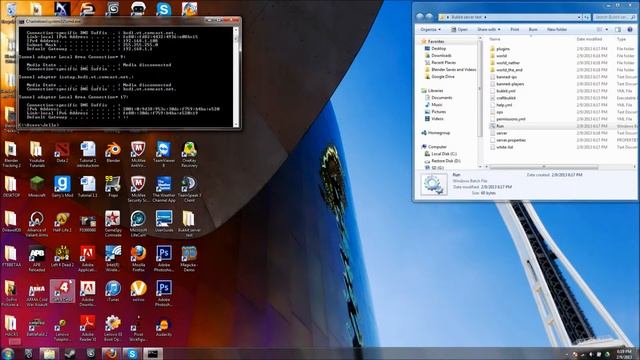
Task: Open the Help icon in Explorer toolbar
Action: 630,29
